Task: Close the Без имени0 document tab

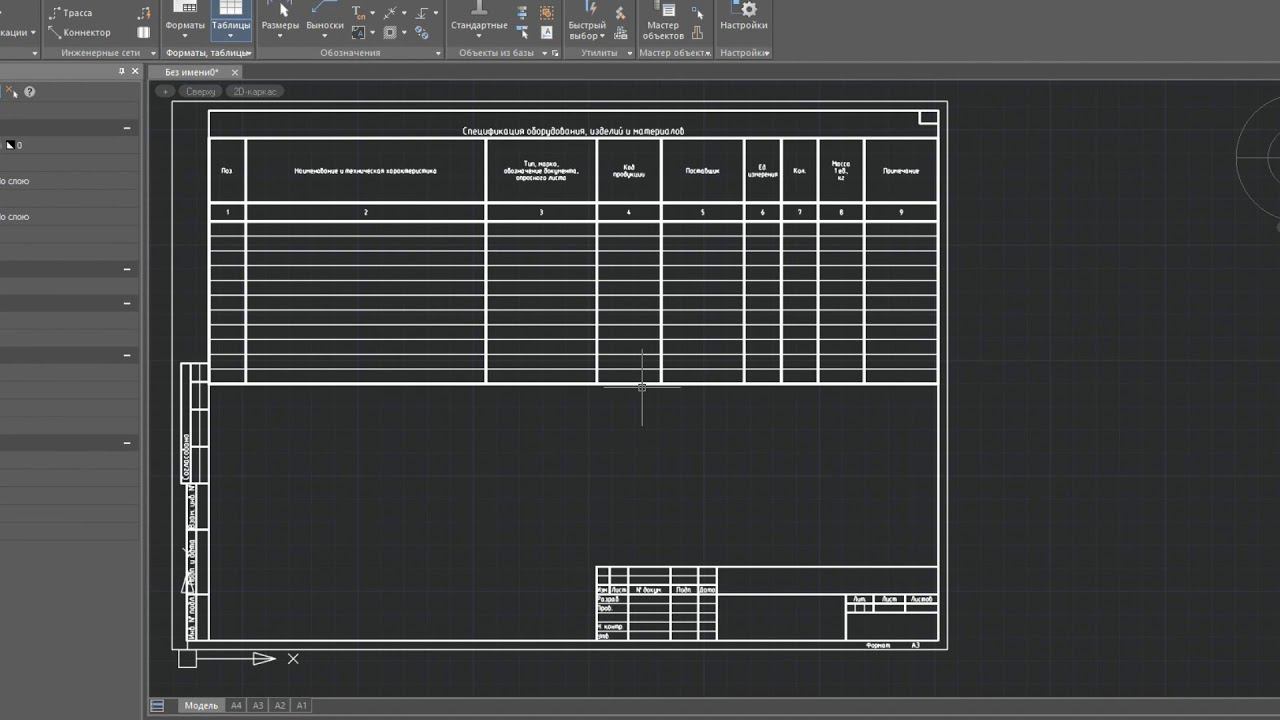Action: (236, 73)
